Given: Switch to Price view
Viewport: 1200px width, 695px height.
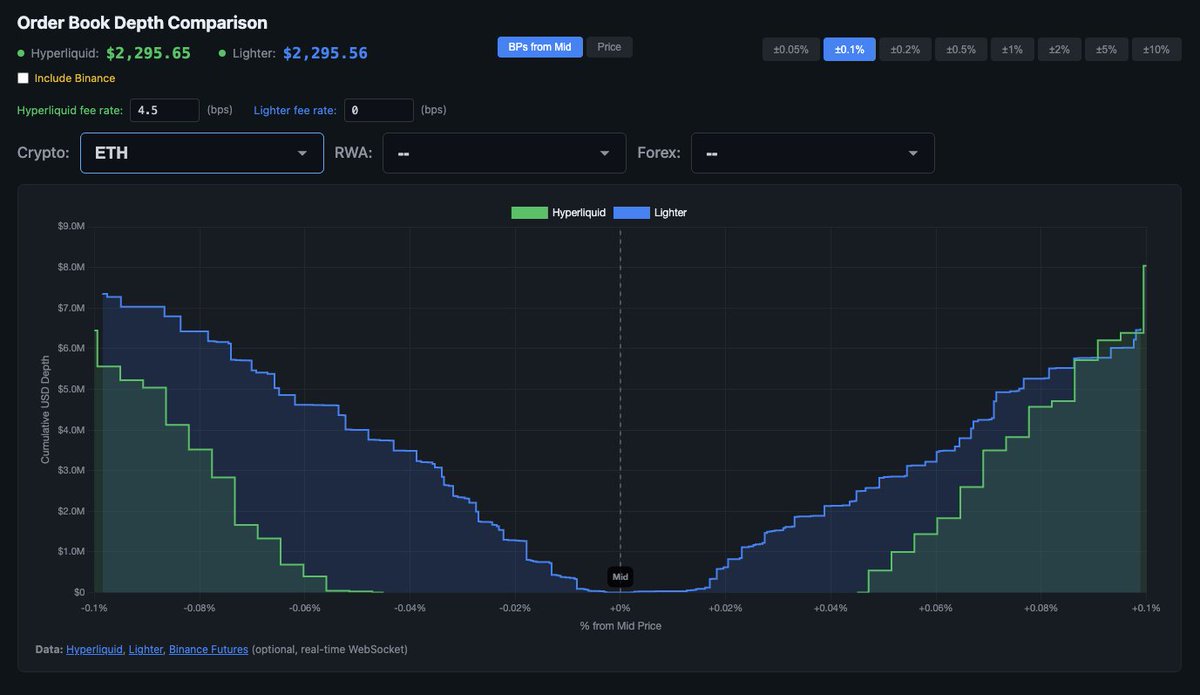Looking at the screenshot, I should point(609,47).
